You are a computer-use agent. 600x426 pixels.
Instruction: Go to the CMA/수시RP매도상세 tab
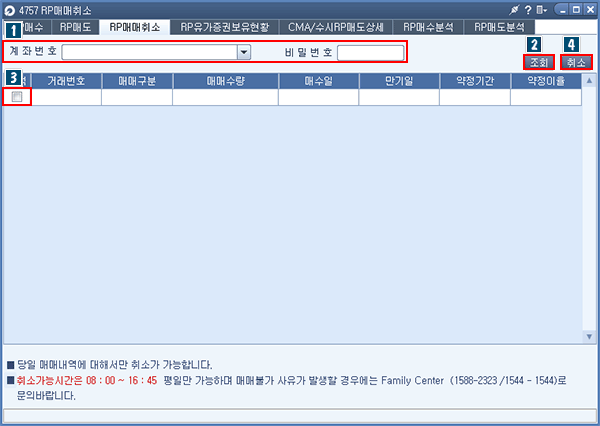click(x=336, y=27)
